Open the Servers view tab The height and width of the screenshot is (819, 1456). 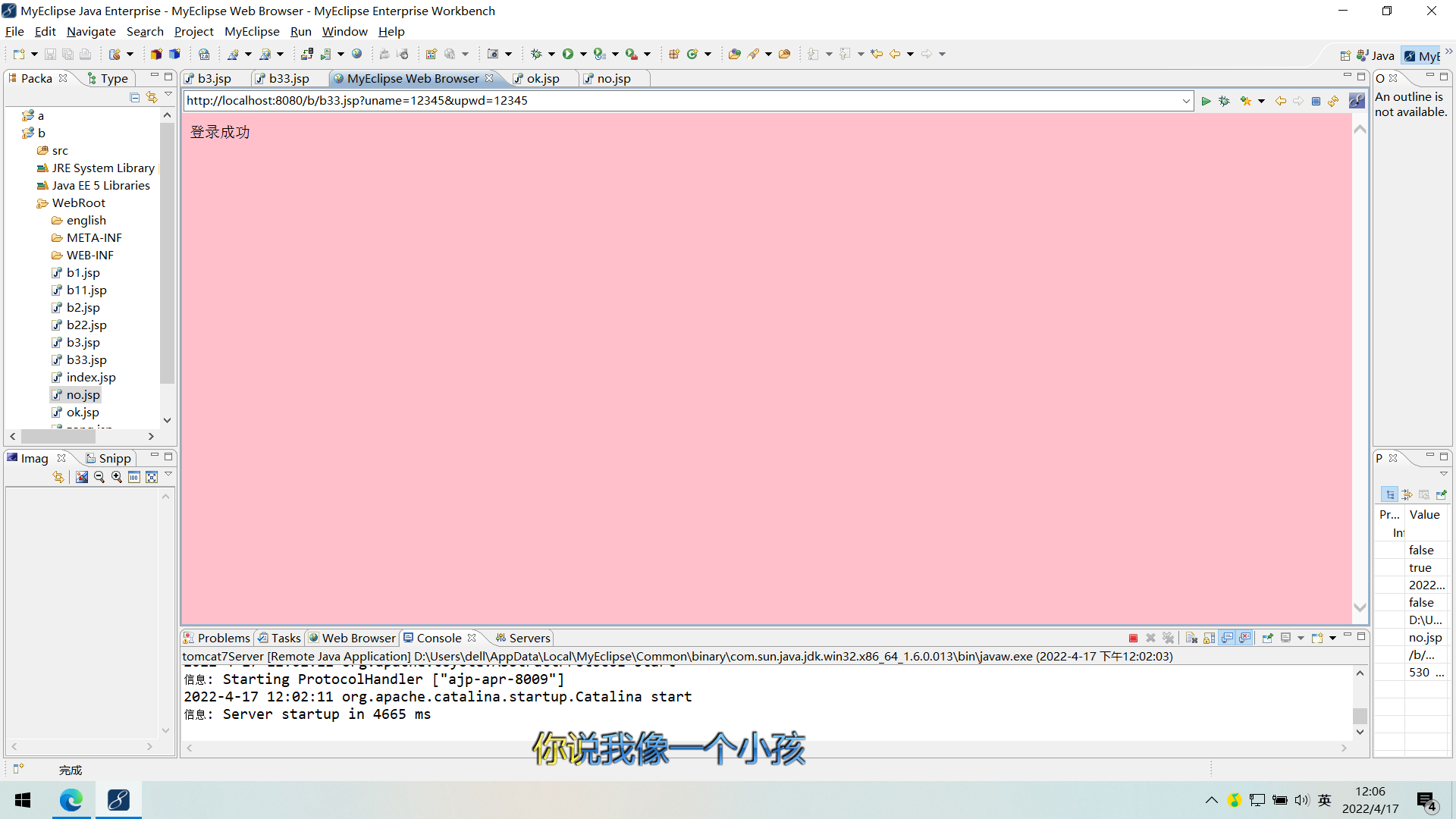click(x=529, y=638)
